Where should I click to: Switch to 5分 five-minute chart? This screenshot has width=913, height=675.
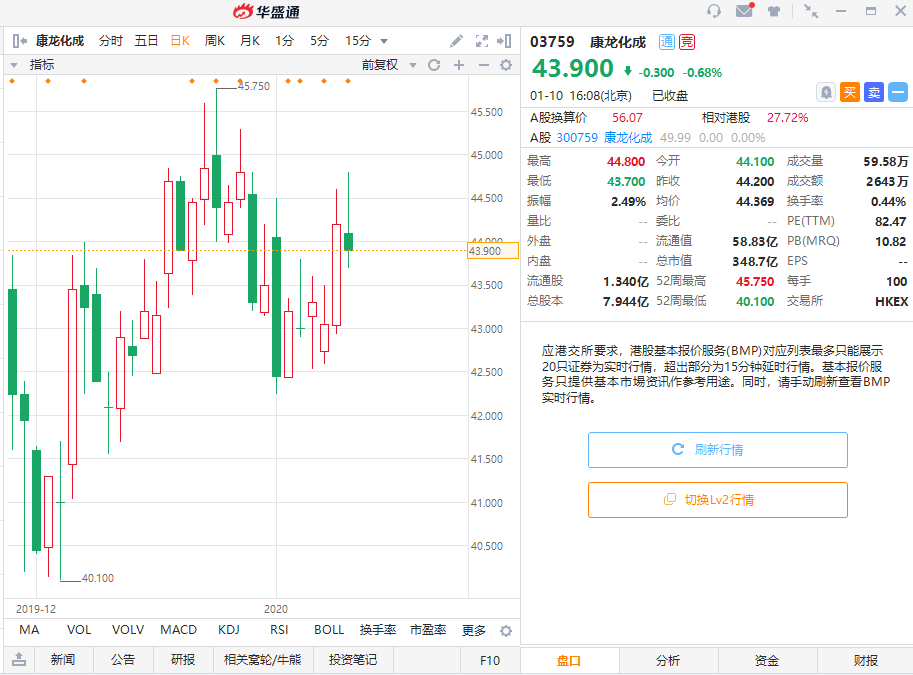[319, 41]
